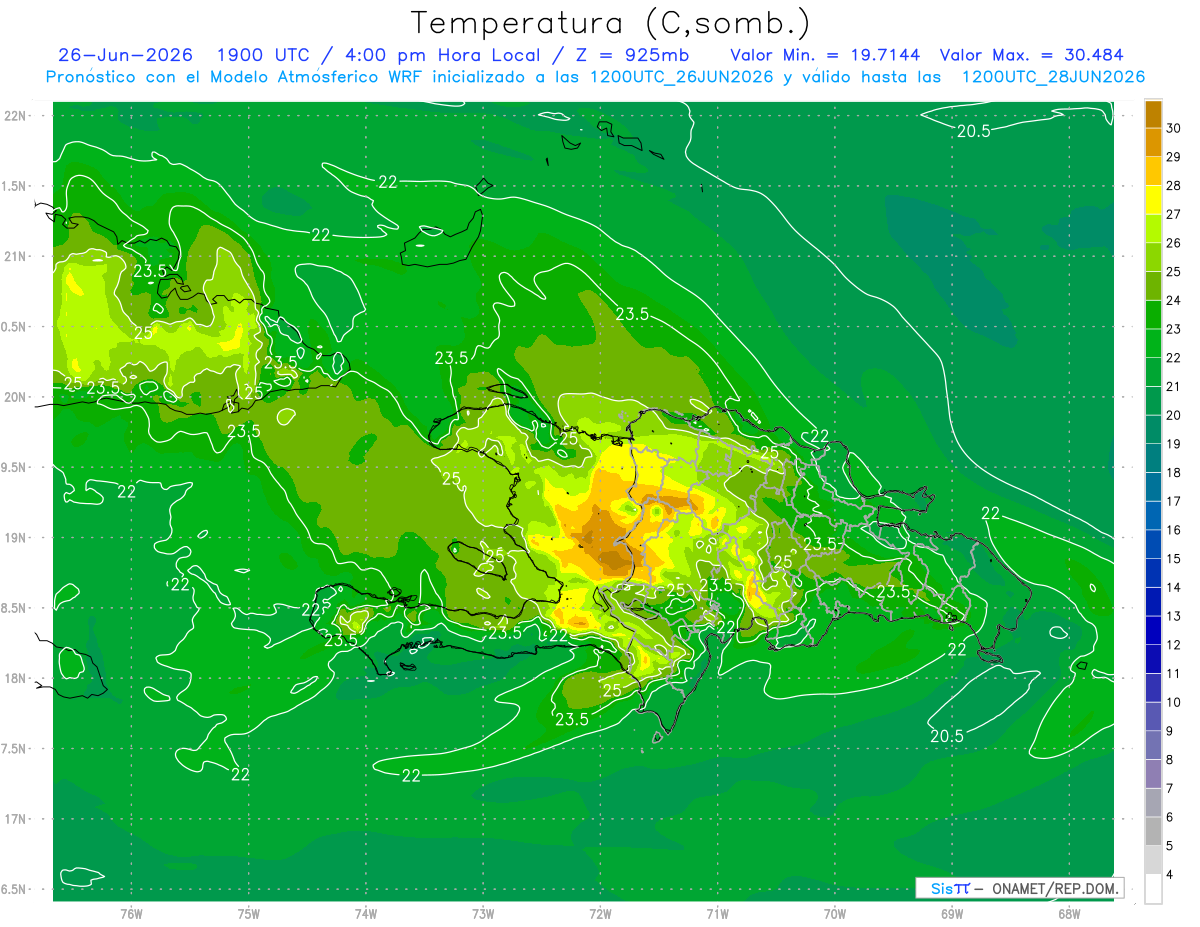Pick the blue swatch between labels 15 and 16

click(1153, 544)
